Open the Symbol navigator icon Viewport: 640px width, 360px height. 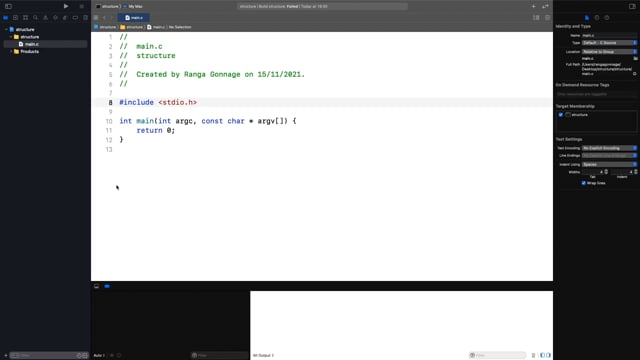pos(25,18)
